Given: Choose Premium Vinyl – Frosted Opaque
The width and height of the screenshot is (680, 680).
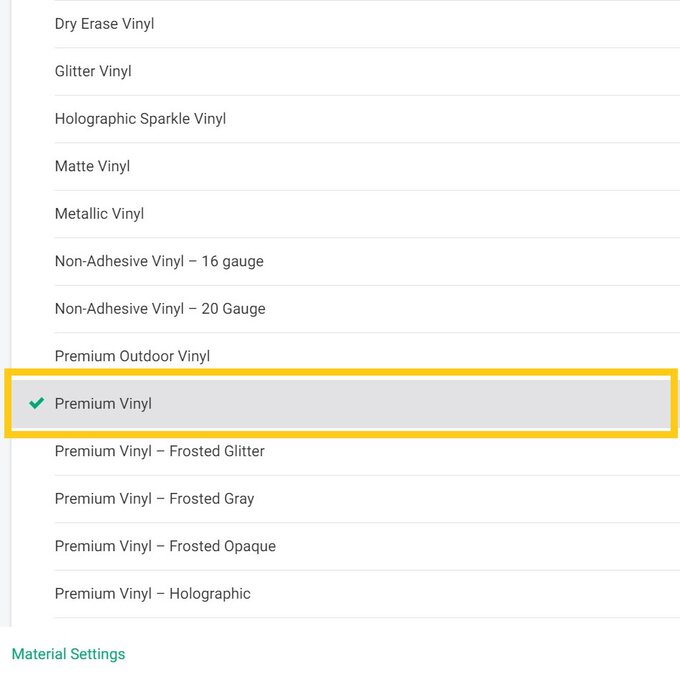Looking at the screenshot, I should pyautogui.click(x=165, y=546).
